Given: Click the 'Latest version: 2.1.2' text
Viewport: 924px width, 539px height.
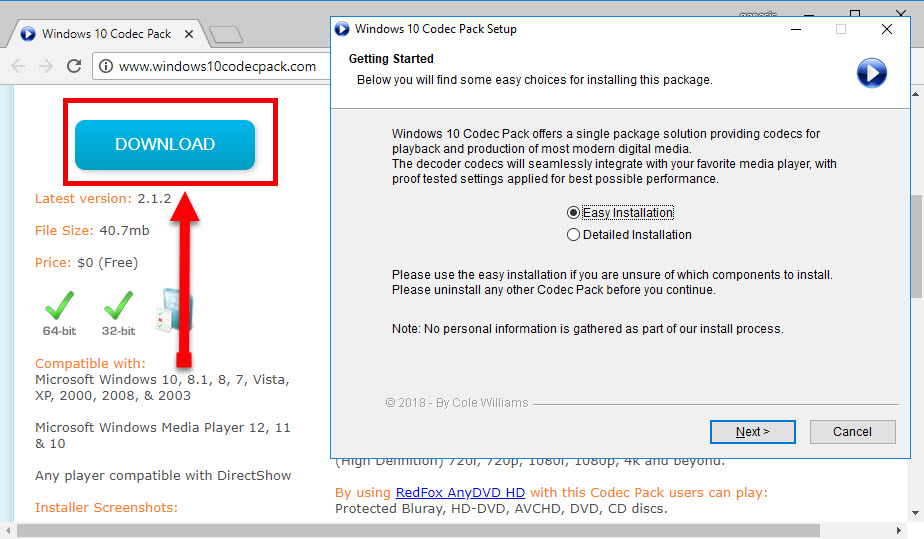Looking at the screenshot, I should click(x=103, y=199).
